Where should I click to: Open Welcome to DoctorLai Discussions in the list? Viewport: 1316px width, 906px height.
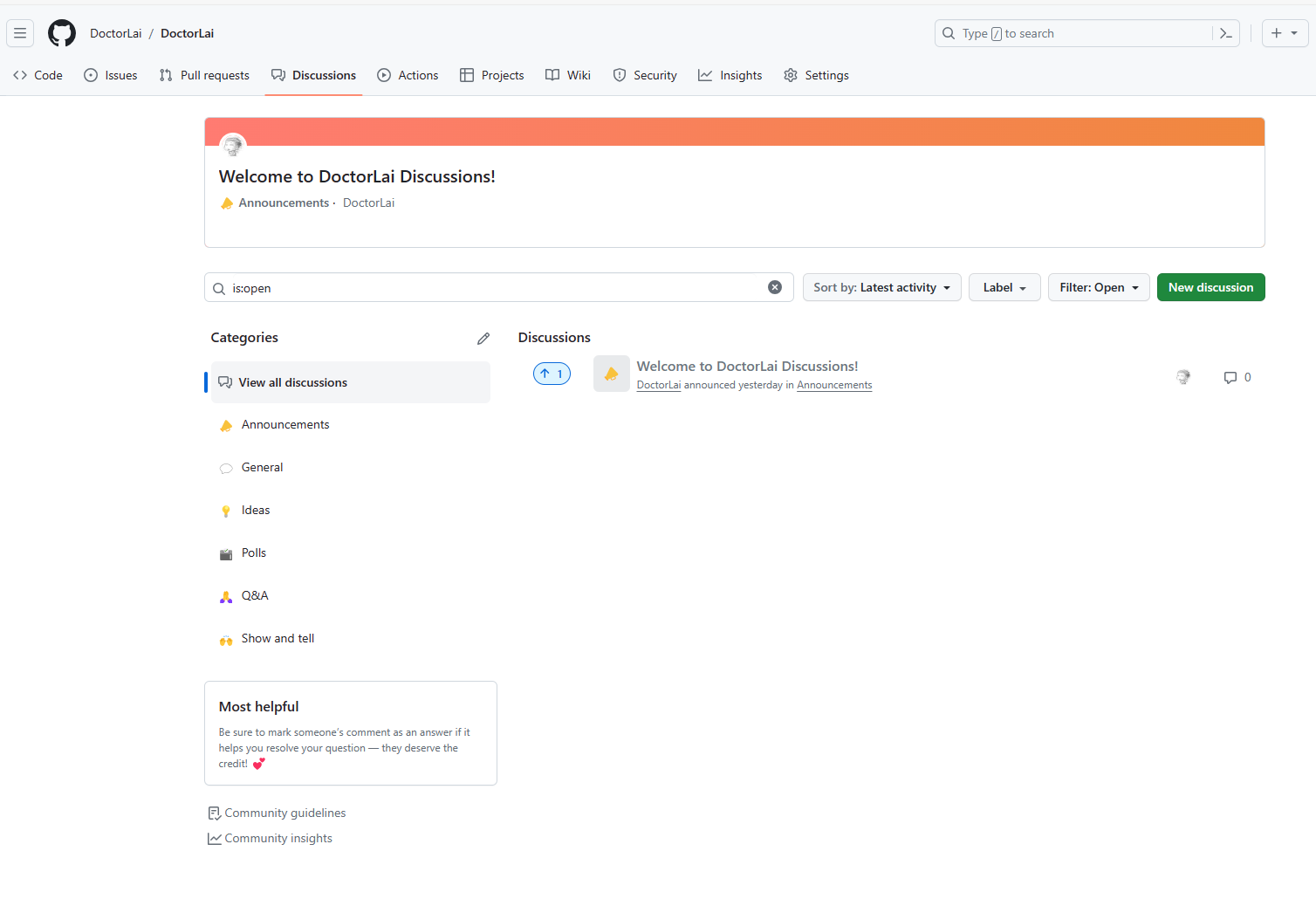click(747, 367)
